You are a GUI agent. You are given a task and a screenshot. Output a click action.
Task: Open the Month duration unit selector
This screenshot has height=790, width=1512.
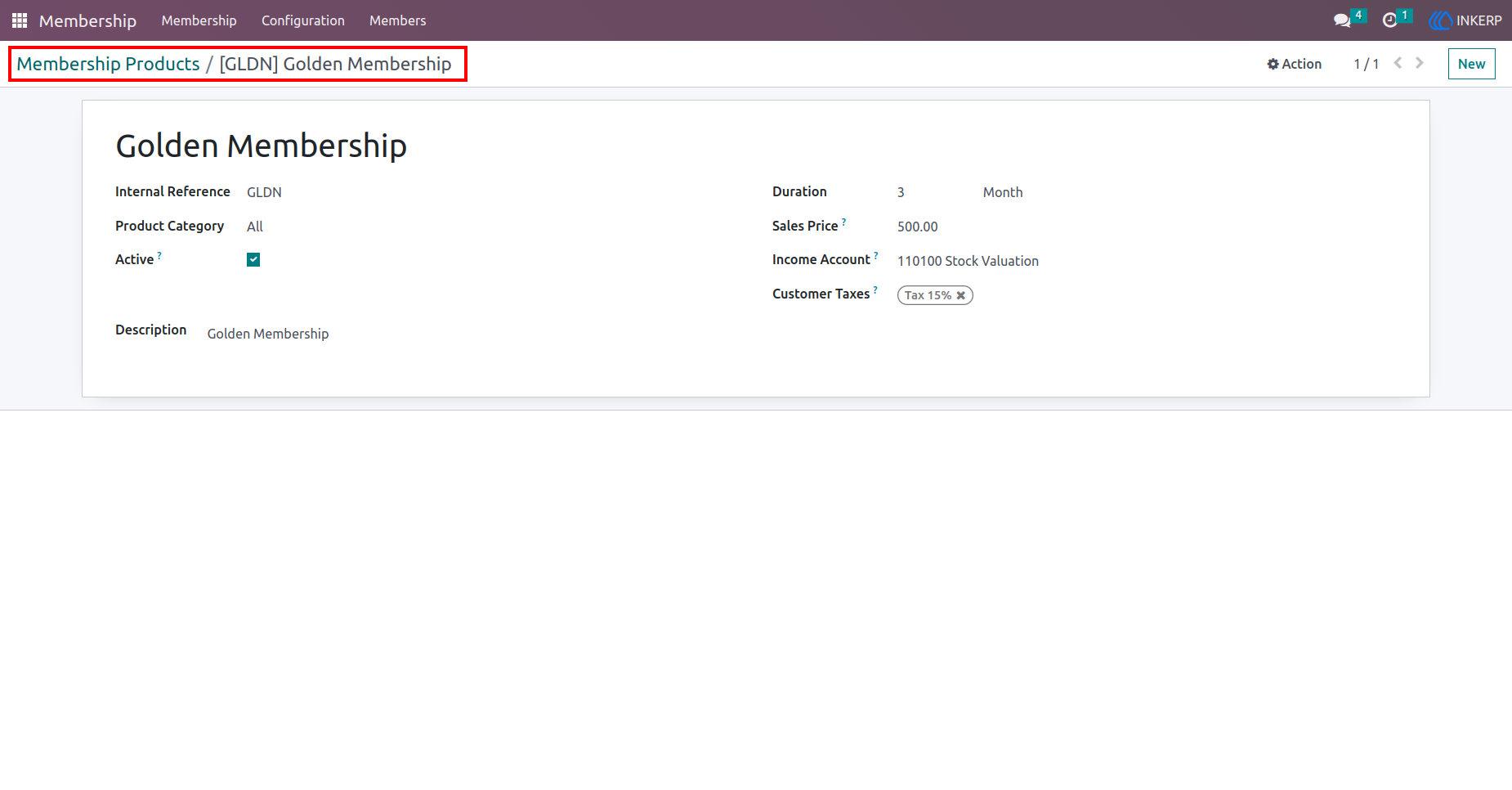1003,192
